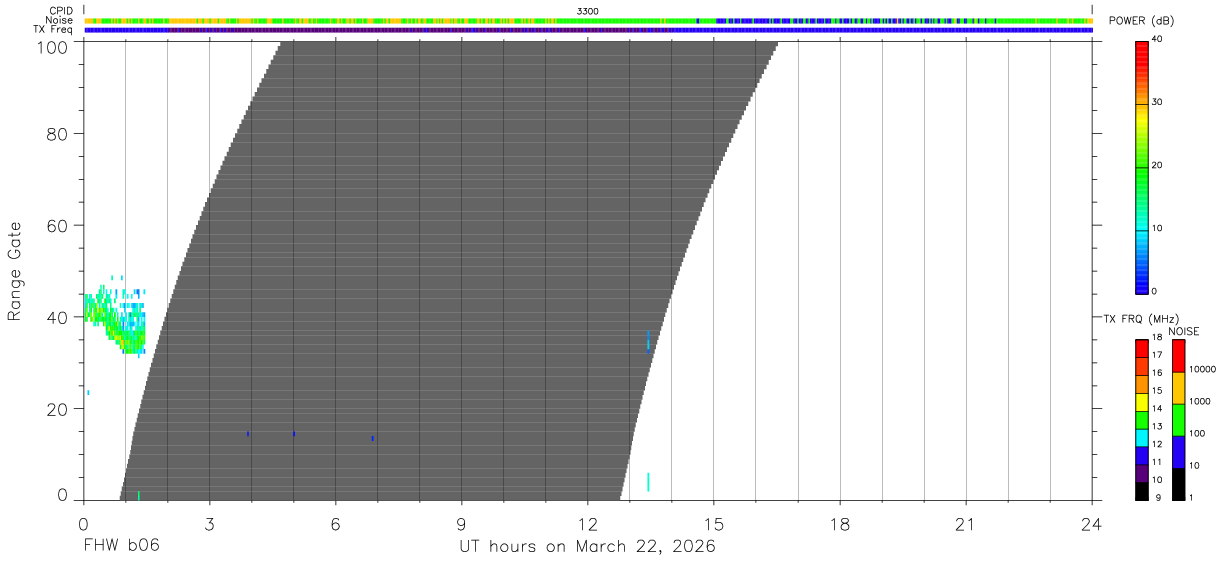Click the cyan echo near 13.5 UT, gate 4
The image size is (1228, 567).
click(648, 481)
